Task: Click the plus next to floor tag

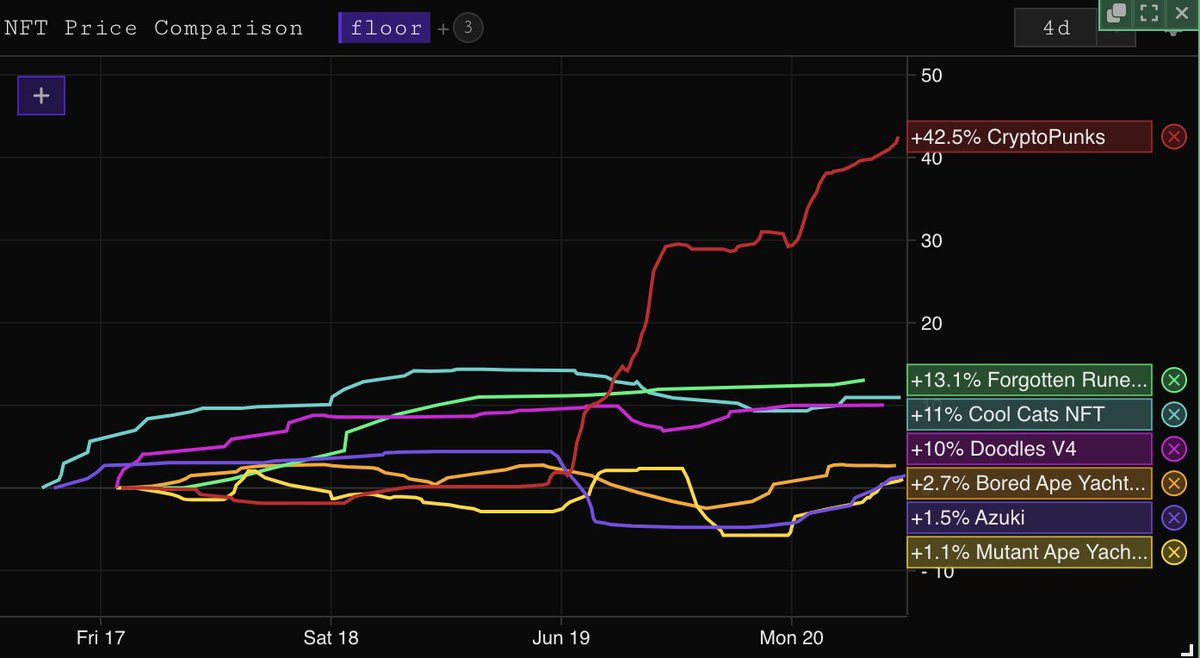Action: pyautogui.click(x=443, y=29)
